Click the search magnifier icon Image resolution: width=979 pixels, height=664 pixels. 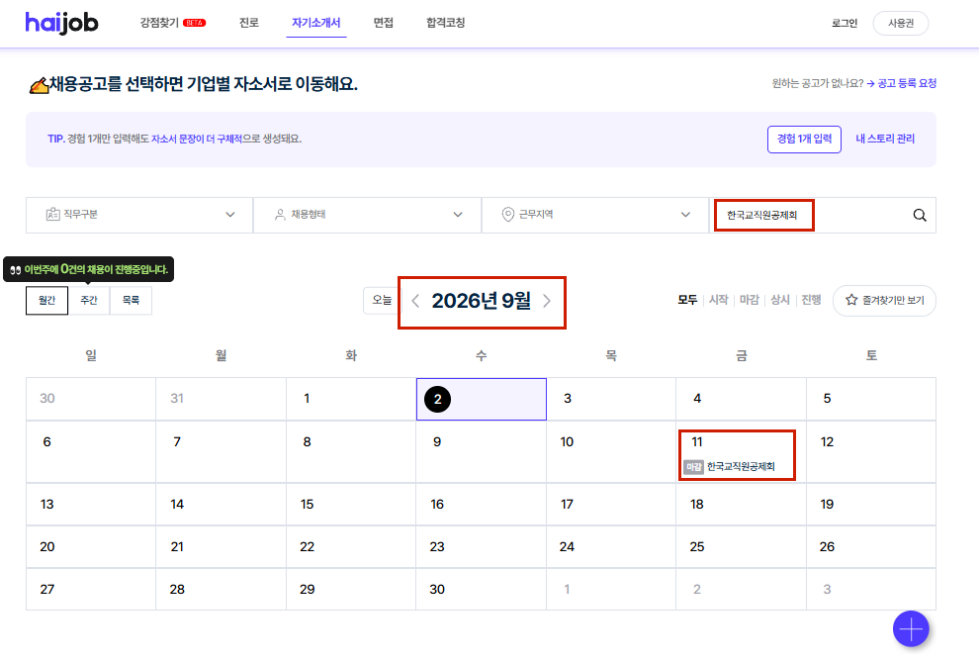[x=919, y=216]
